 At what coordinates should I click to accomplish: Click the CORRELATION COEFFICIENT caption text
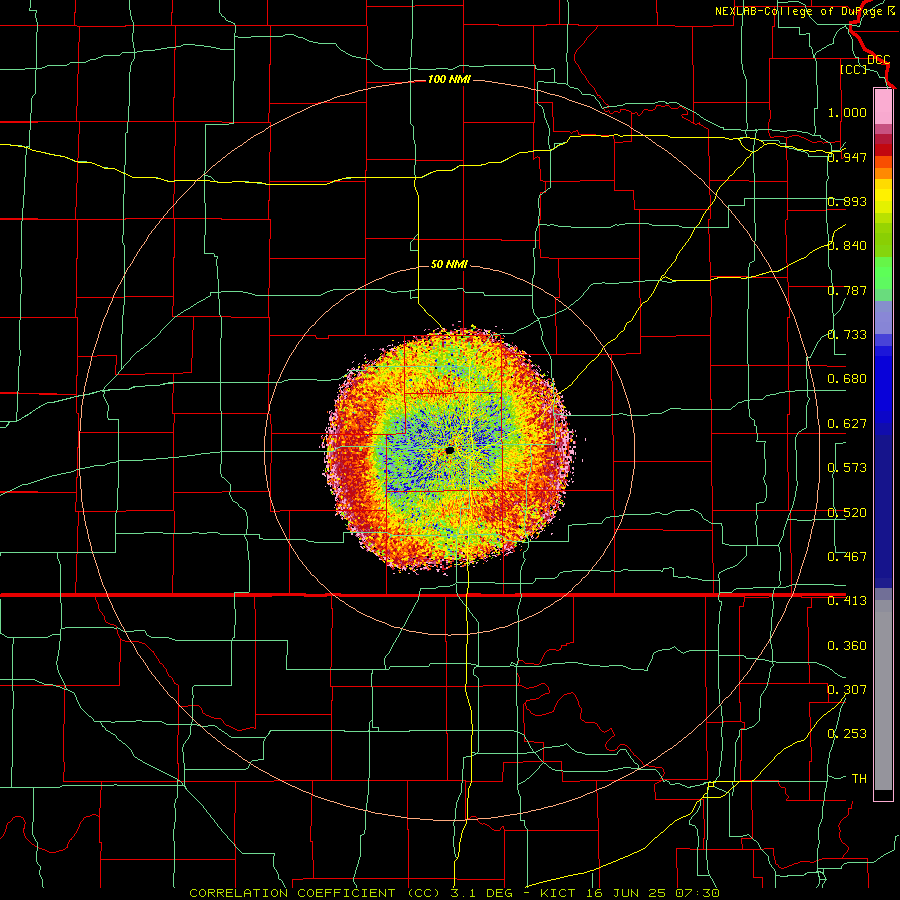coord(292,893)
